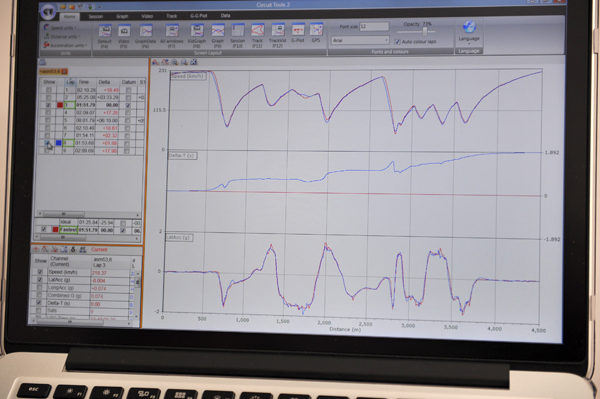Switch to the G-G Plot tab
This screenshot has width=600, height=399.
[199, 16]
